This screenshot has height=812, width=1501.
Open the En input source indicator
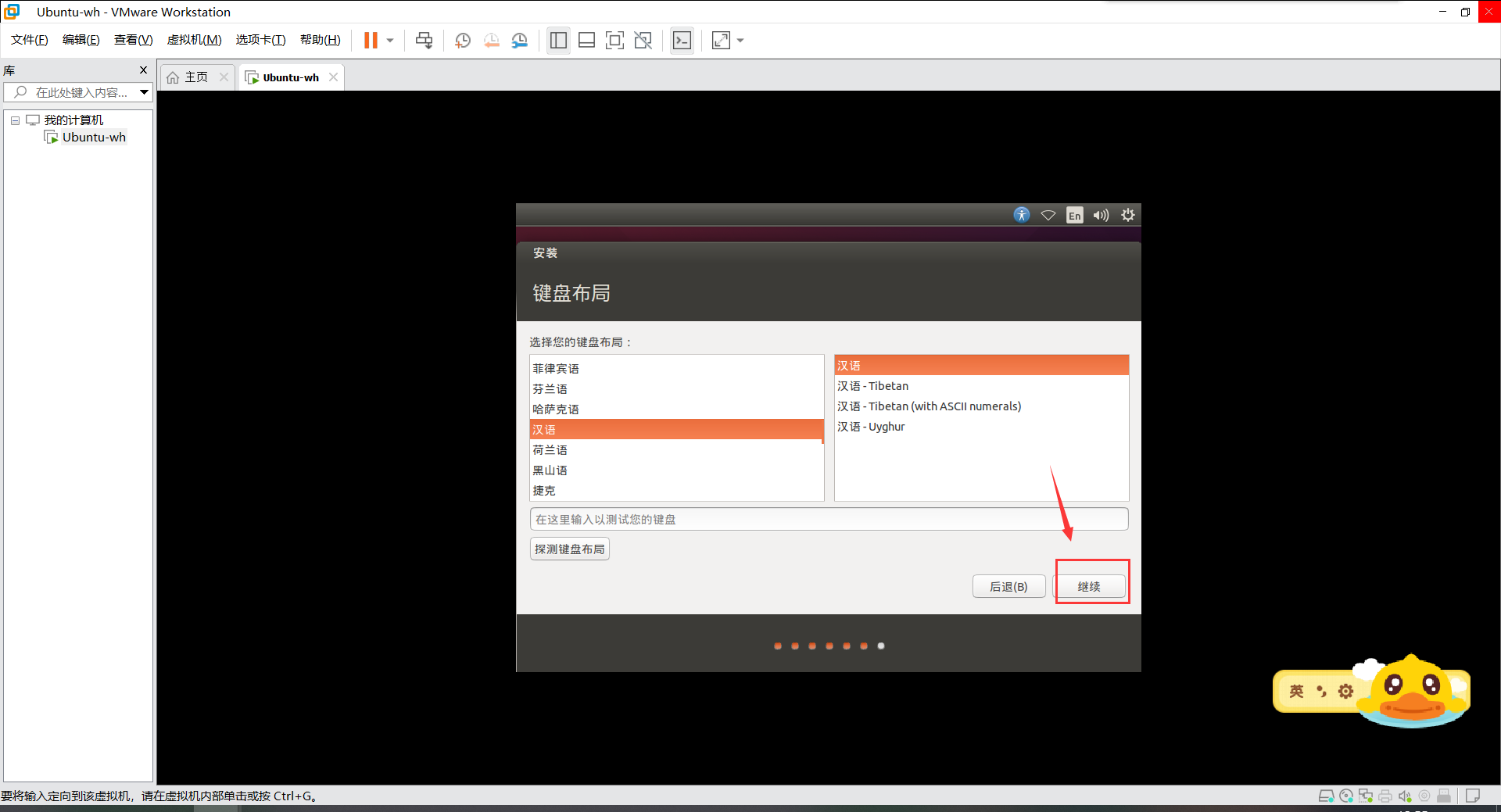[1075, 215]
